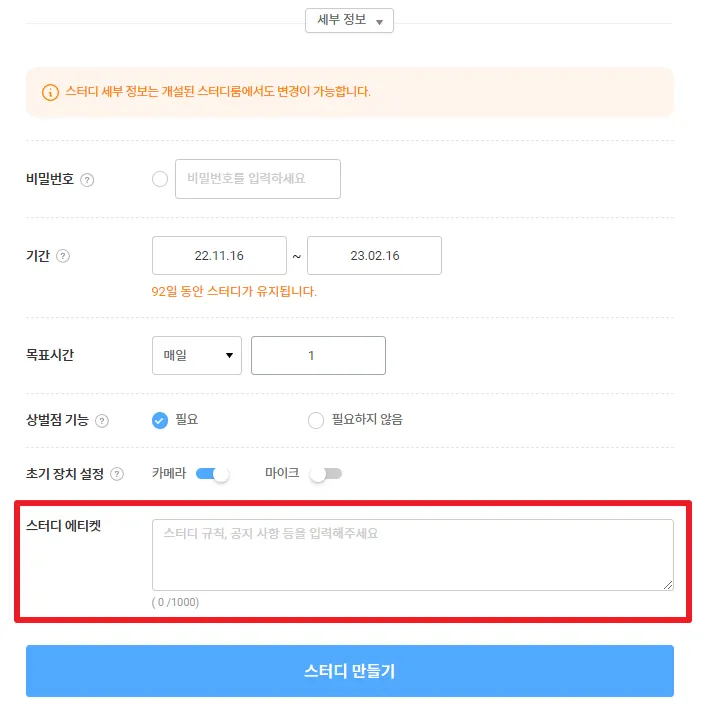Click the 초기 장치 설정 help icon

coord(117,474)
